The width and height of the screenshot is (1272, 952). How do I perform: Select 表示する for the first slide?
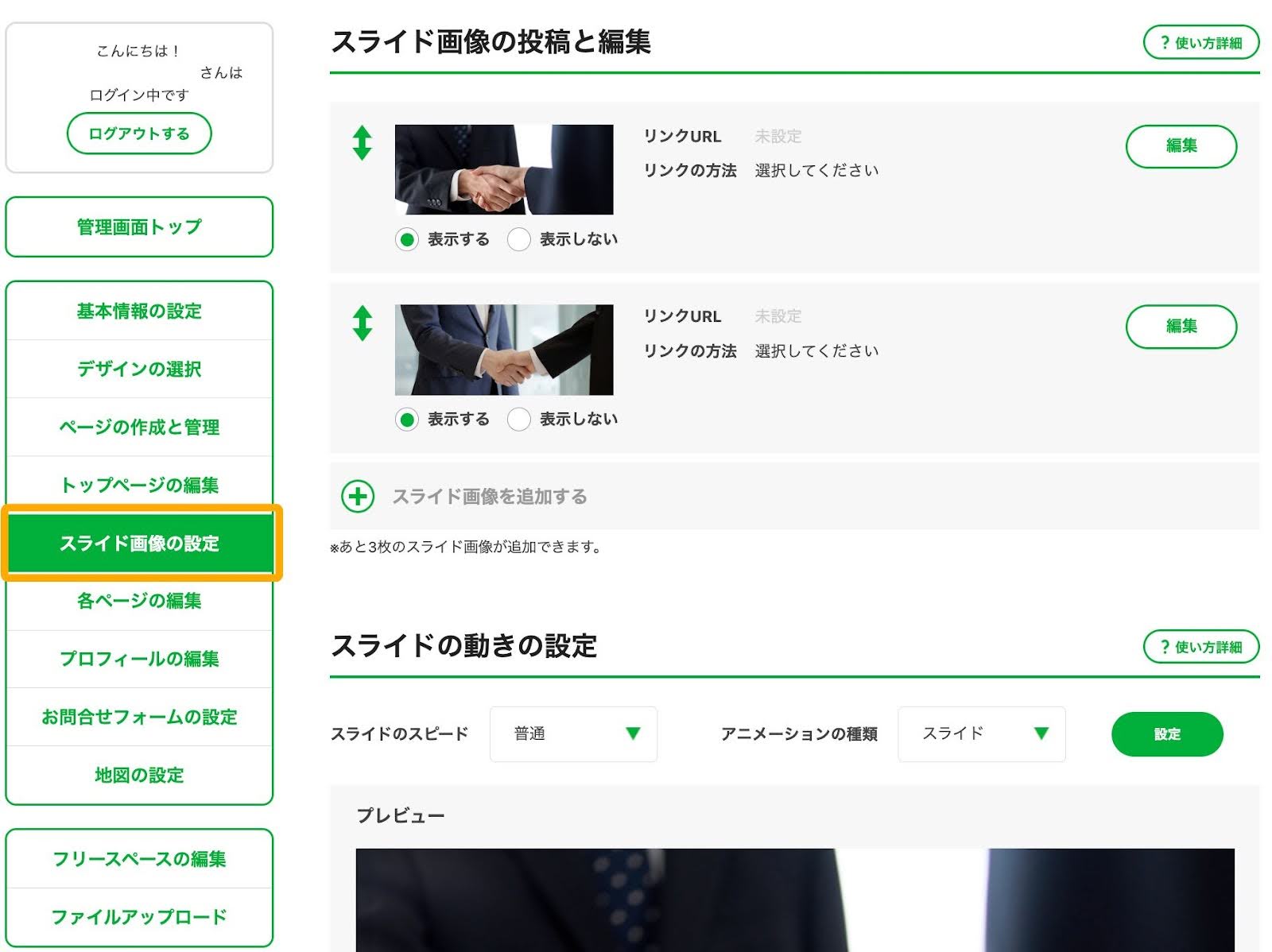tap(407, 239)
